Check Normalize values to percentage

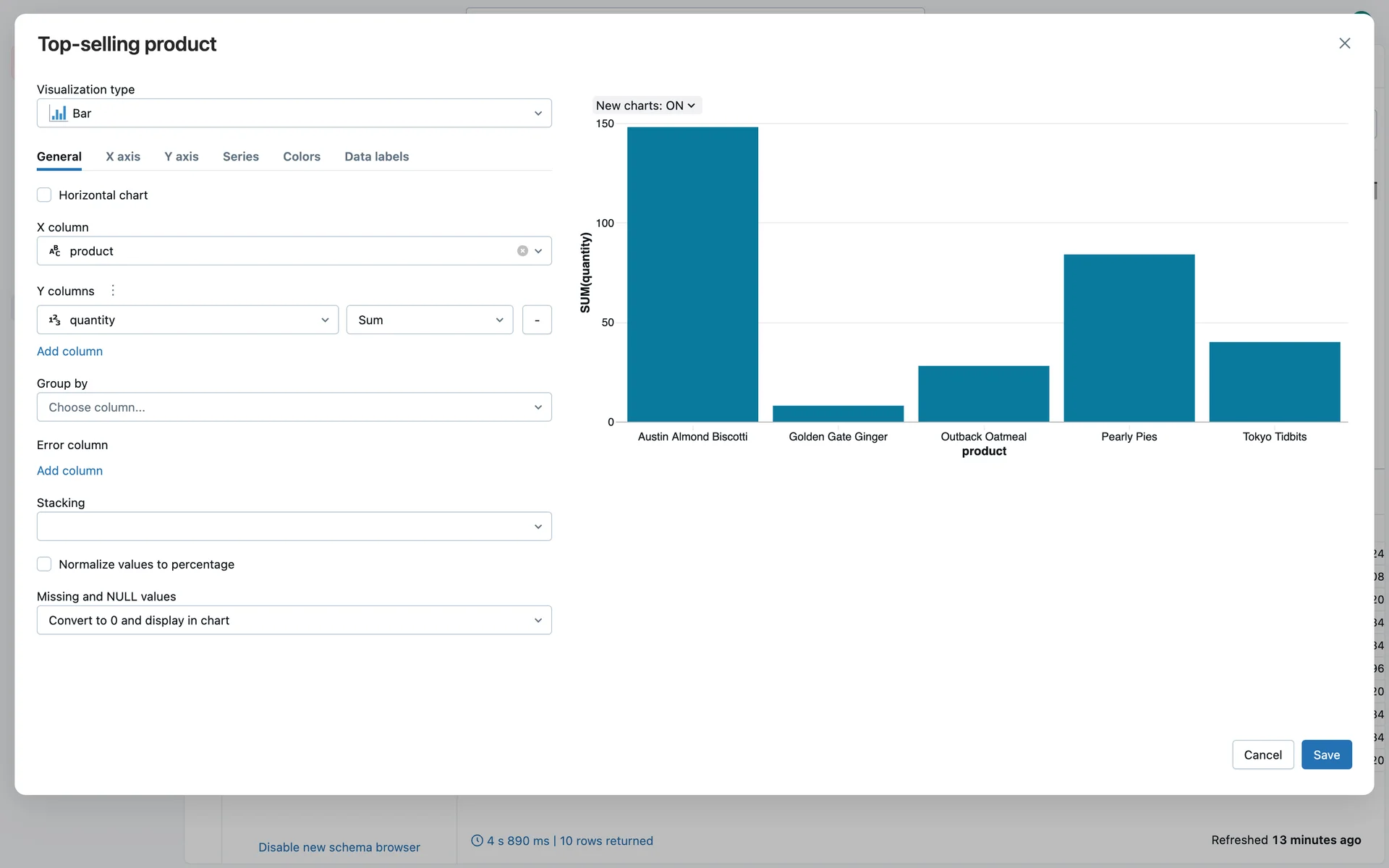click(44, 564)
